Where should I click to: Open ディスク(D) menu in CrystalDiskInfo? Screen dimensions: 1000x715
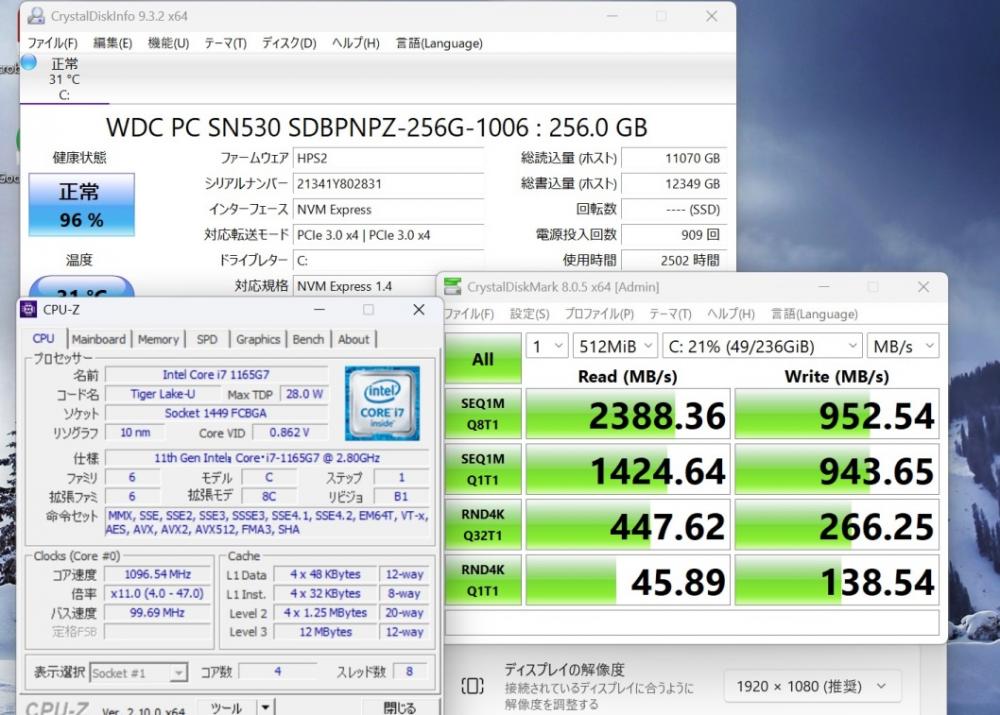coord(289,43)
